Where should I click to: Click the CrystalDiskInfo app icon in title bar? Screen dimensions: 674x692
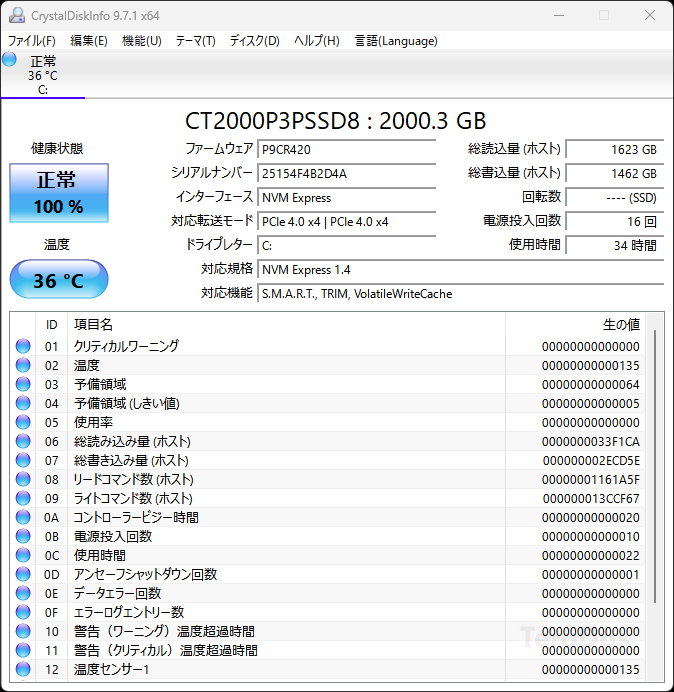16,15
